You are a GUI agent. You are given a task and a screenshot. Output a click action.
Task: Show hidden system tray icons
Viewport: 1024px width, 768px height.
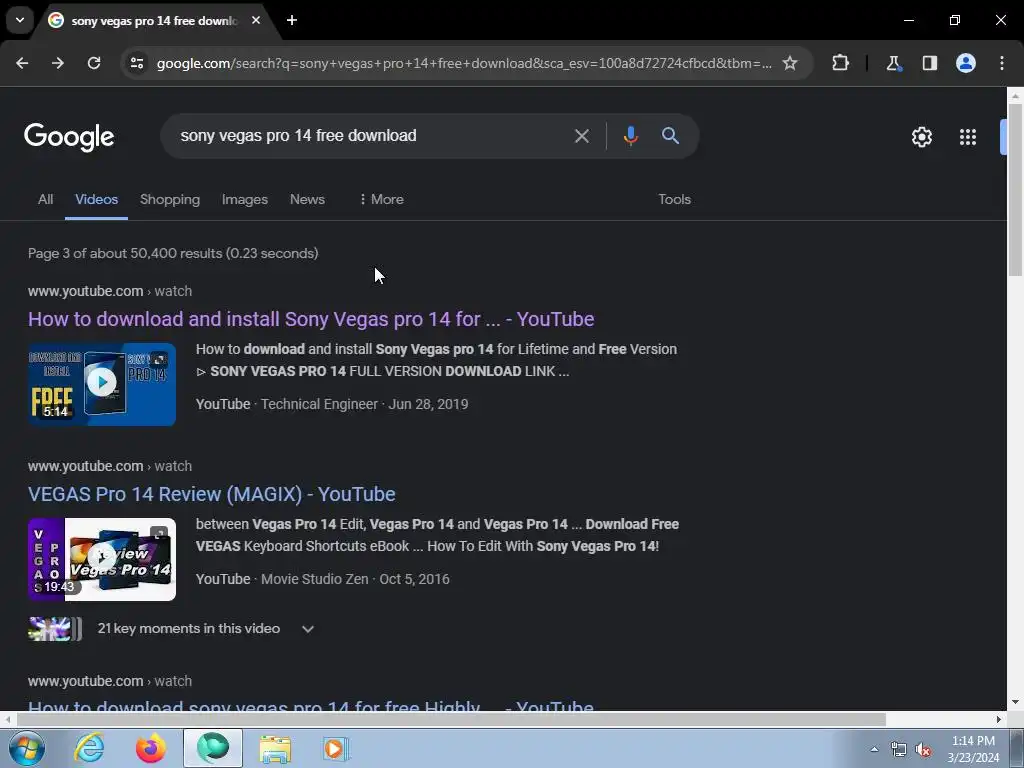(874, 749)
